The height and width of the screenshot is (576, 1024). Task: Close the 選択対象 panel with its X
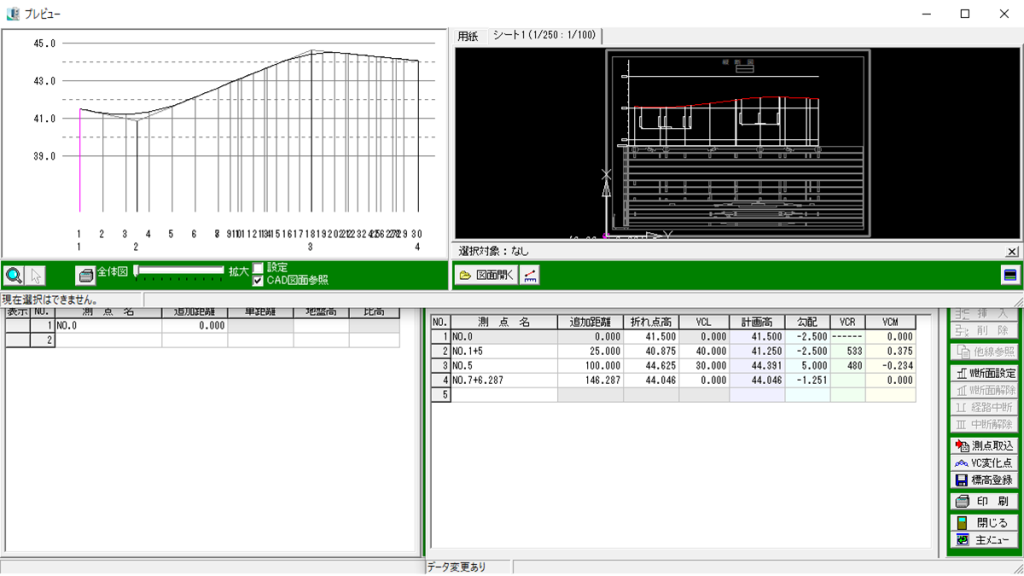tap(1012, 252)
